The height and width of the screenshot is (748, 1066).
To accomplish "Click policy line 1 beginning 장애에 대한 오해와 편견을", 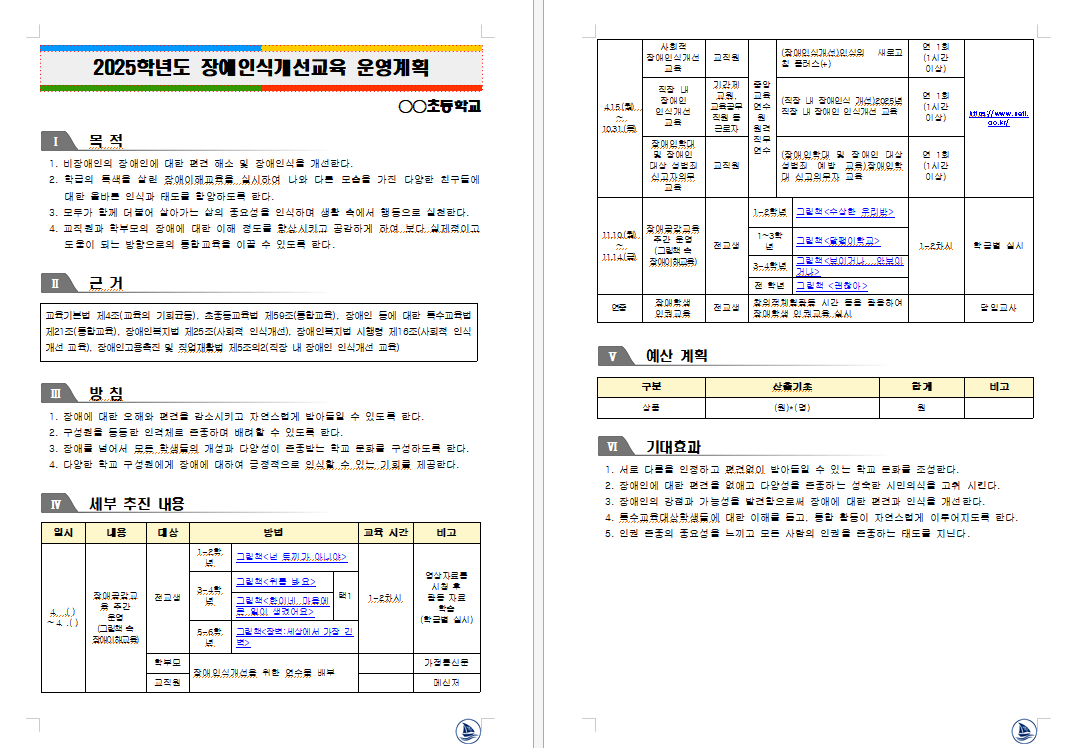I will coord(236,416).
